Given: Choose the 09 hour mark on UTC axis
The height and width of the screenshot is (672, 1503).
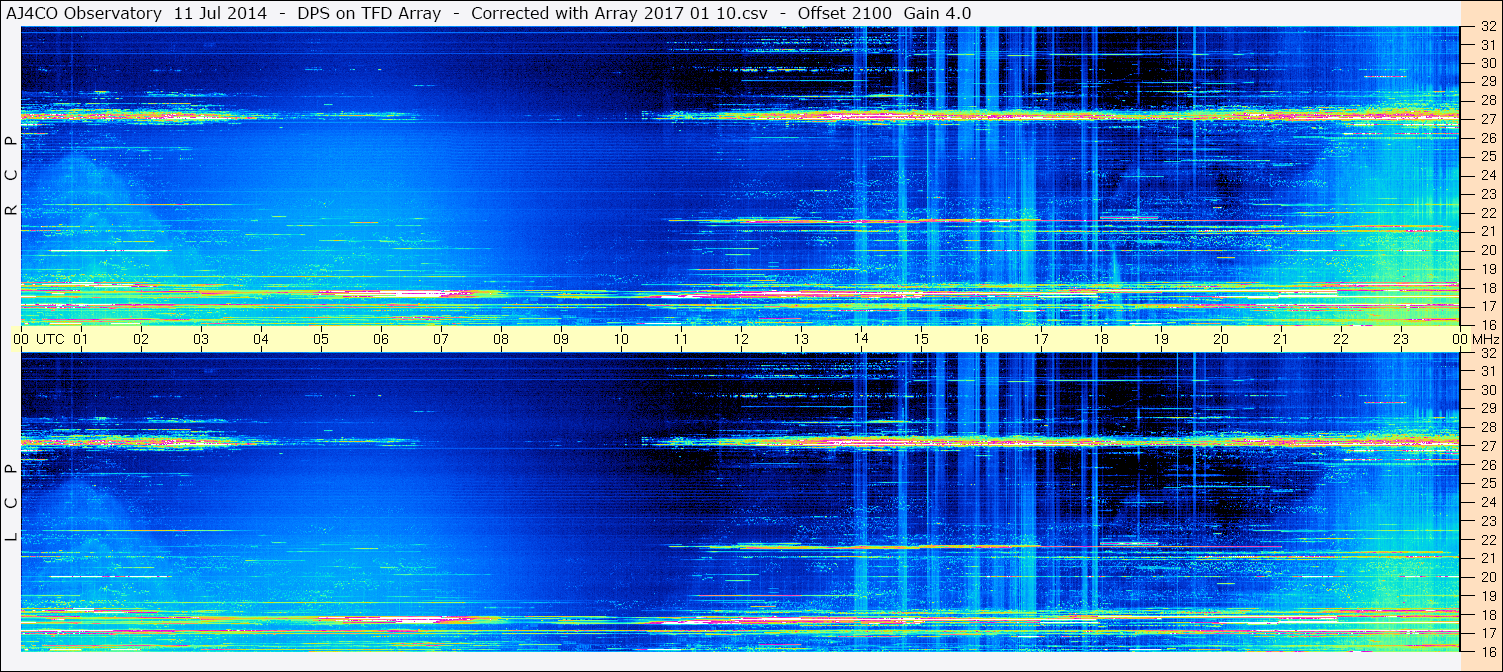Looking at the screenshot, I should pyautogui.click(x=561, y=339).
